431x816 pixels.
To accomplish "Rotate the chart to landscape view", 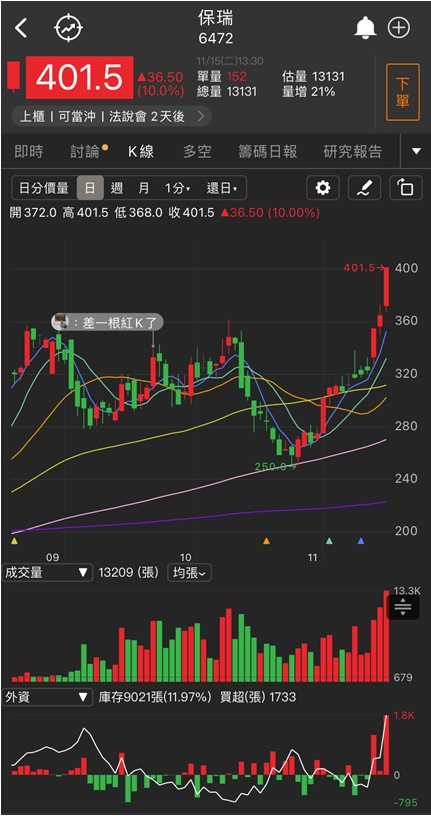I will tap(405, 188).
